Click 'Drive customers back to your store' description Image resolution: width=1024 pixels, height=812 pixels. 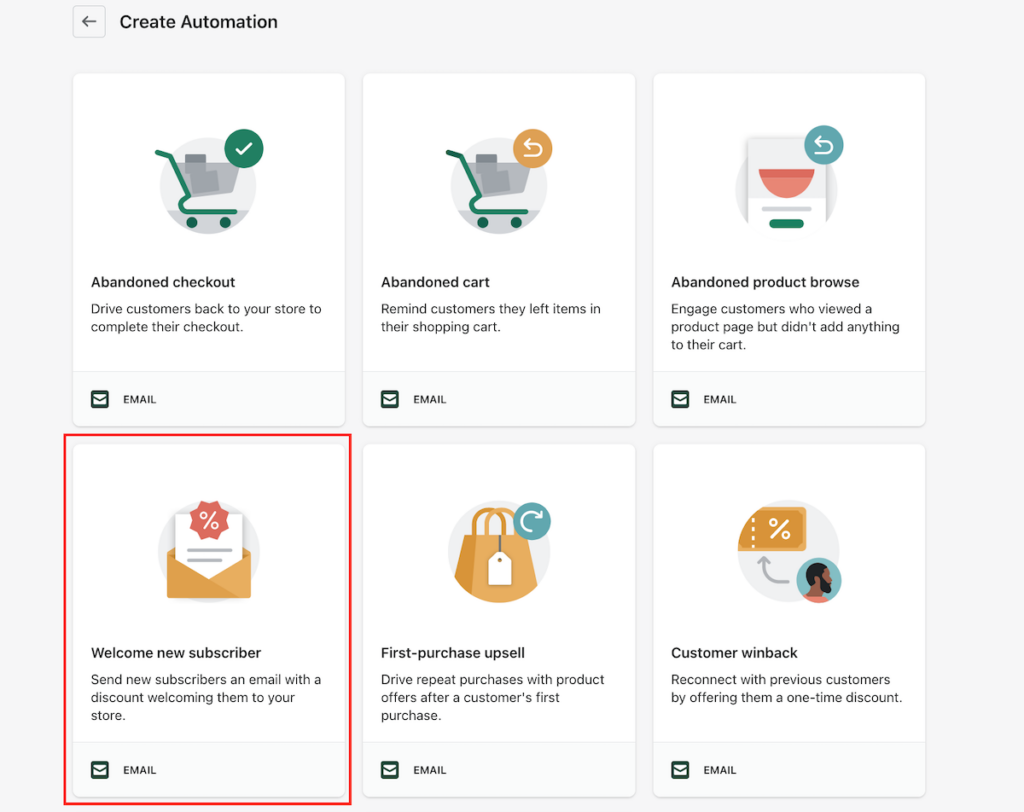click(206, 317)
